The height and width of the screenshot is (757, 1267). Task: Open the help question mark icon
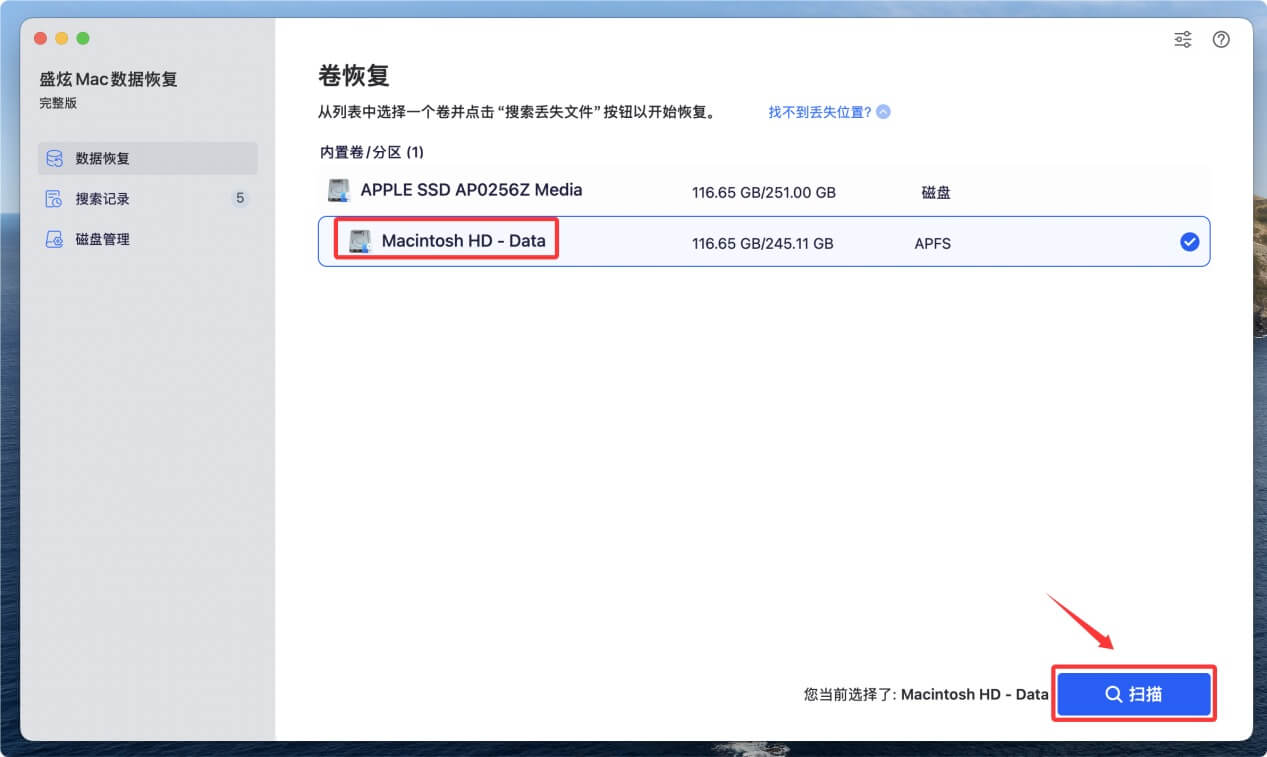(x=1221, y=39)
